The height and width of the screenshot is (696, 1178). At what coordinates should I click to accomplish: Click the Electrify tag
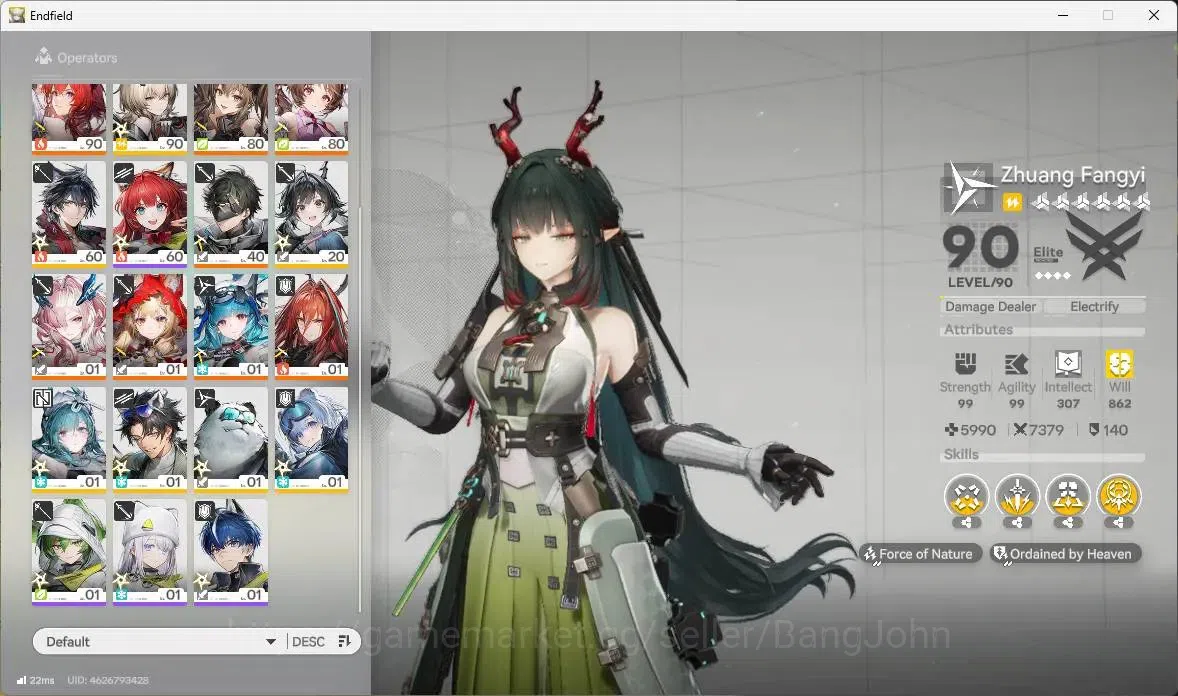(1095, 307)
